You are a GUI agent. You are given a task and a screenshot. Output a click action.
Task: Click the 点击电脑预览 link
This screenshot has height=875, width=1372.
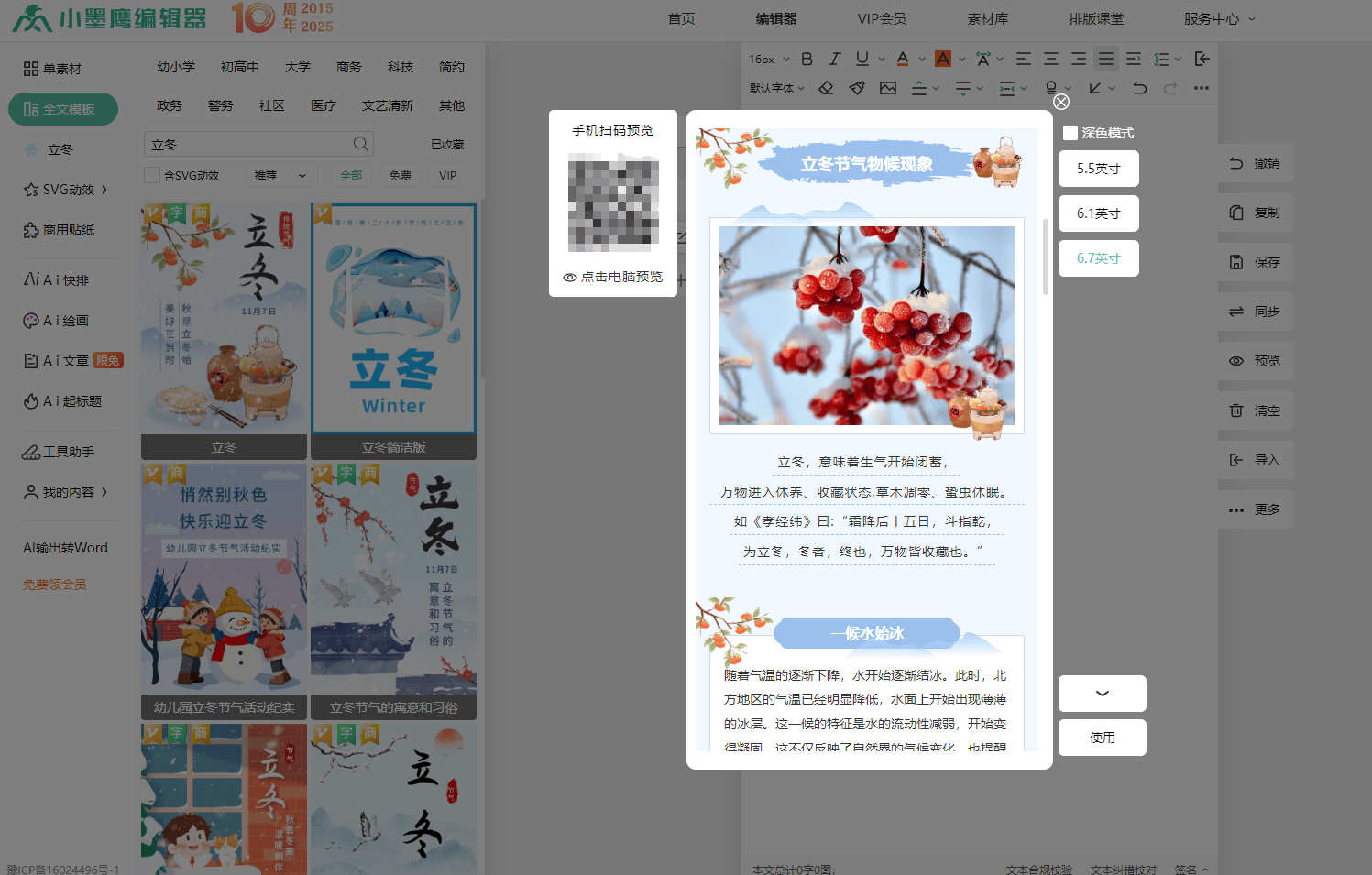click(612, 277)
